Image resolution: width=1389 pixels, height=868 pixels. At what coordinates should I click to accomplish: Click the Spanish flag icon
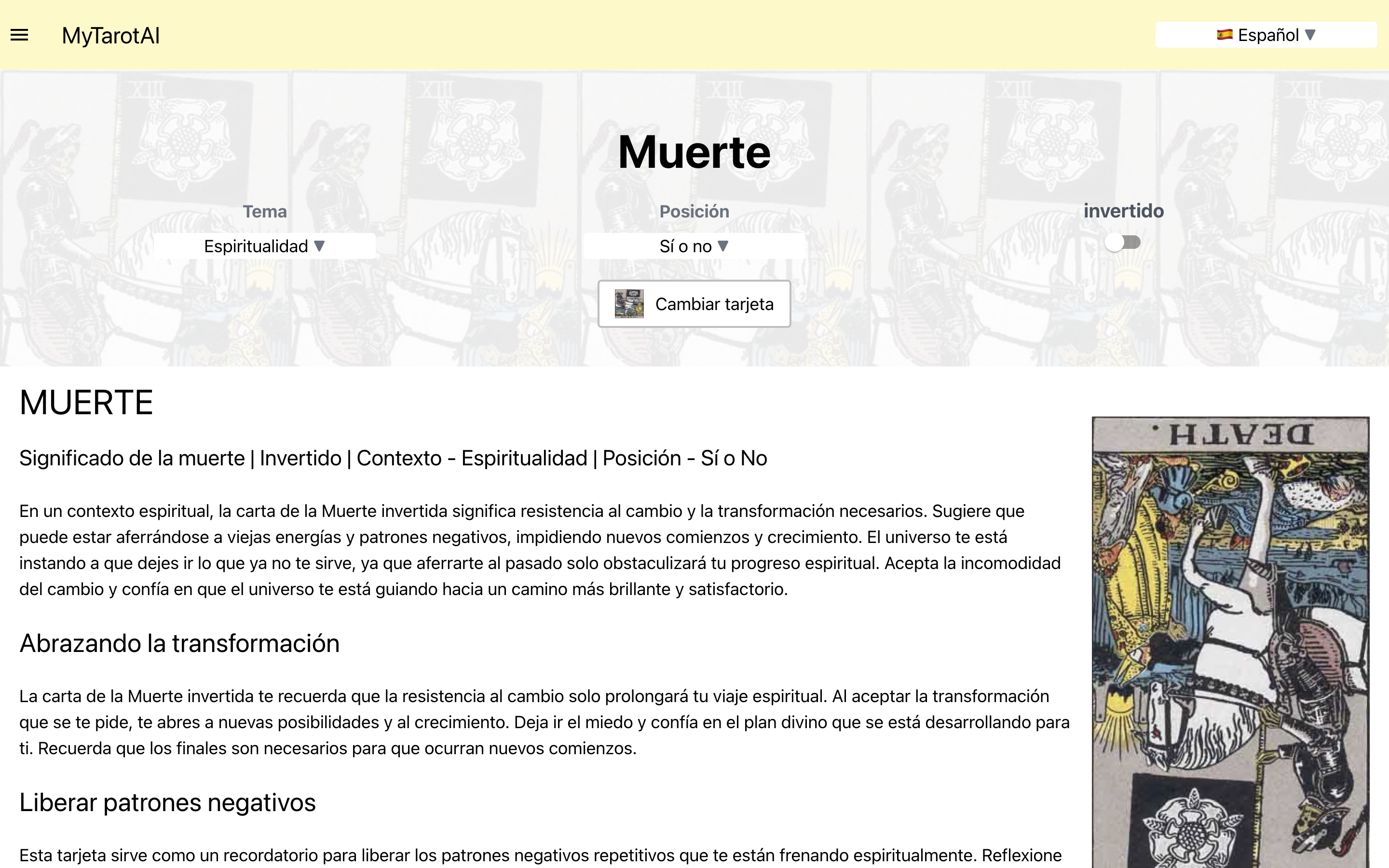[x=1224, y=35]
